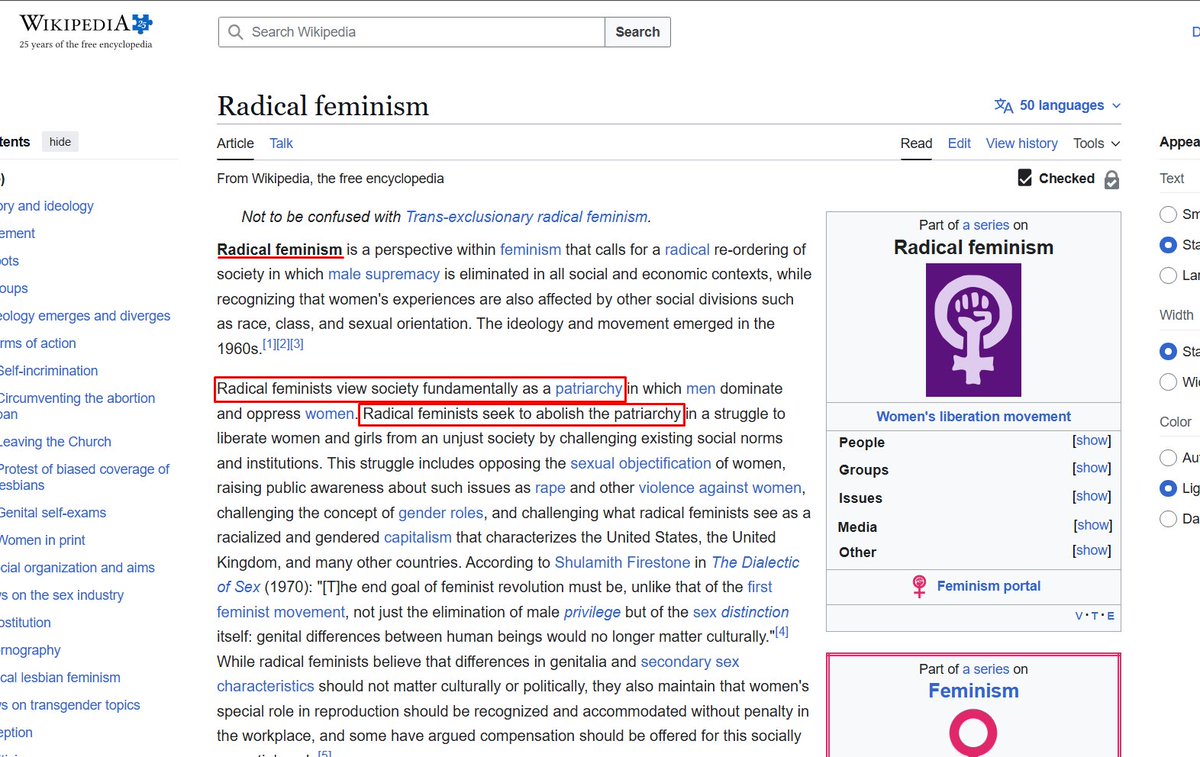Open the View history tab
Image resolution: width=1200 pixels, height=757 pixels.
pyautogui.click(x=1022, y=143)
